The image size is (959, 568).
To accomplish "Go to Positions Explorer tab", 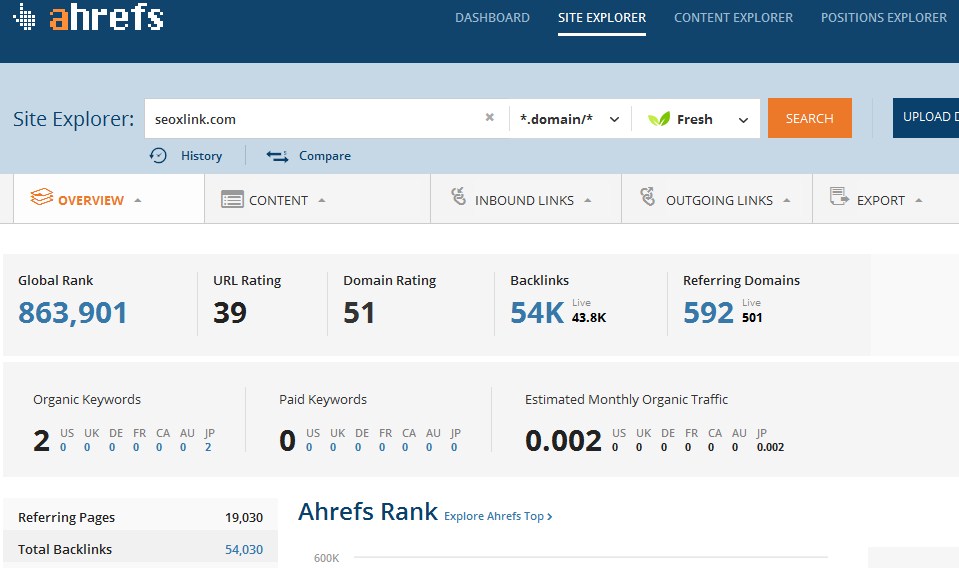I will coord(883,18).
